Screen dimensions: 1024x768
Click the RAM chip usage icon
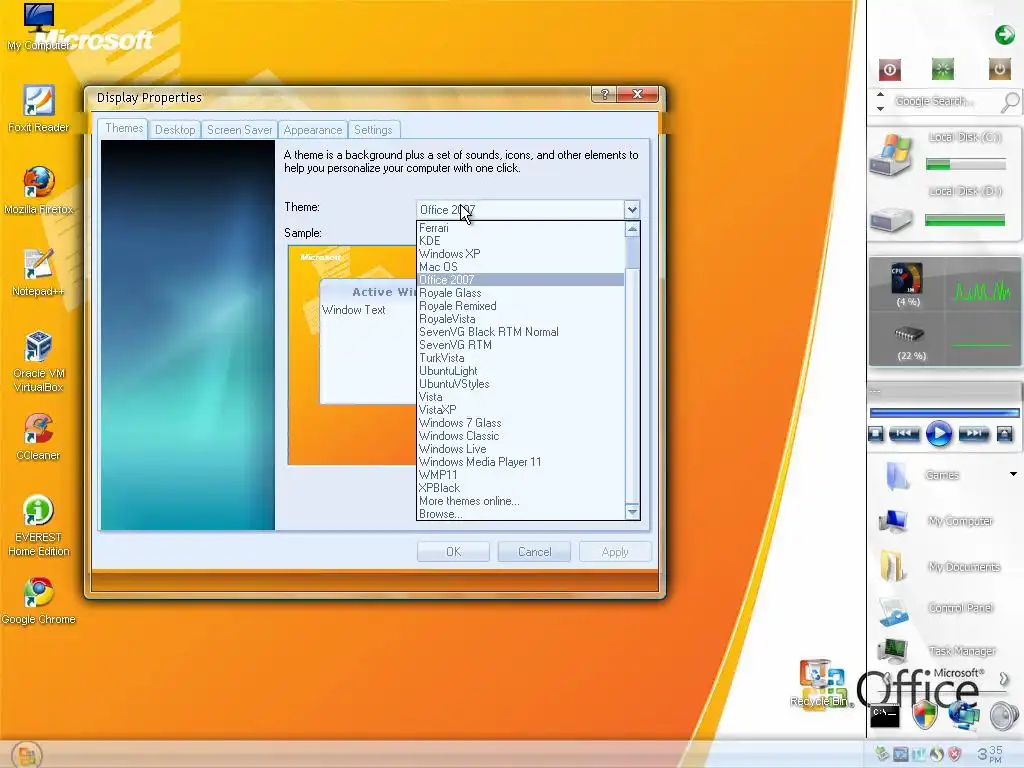tap(909, 334)
